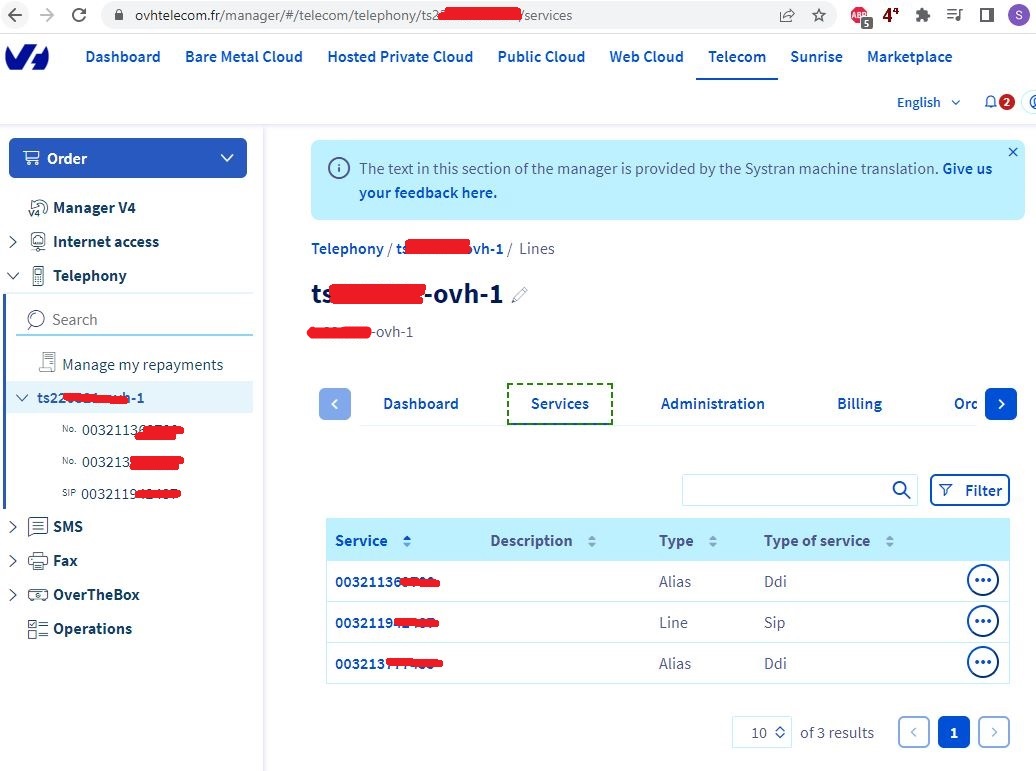Open the English language dropdown

928,102
